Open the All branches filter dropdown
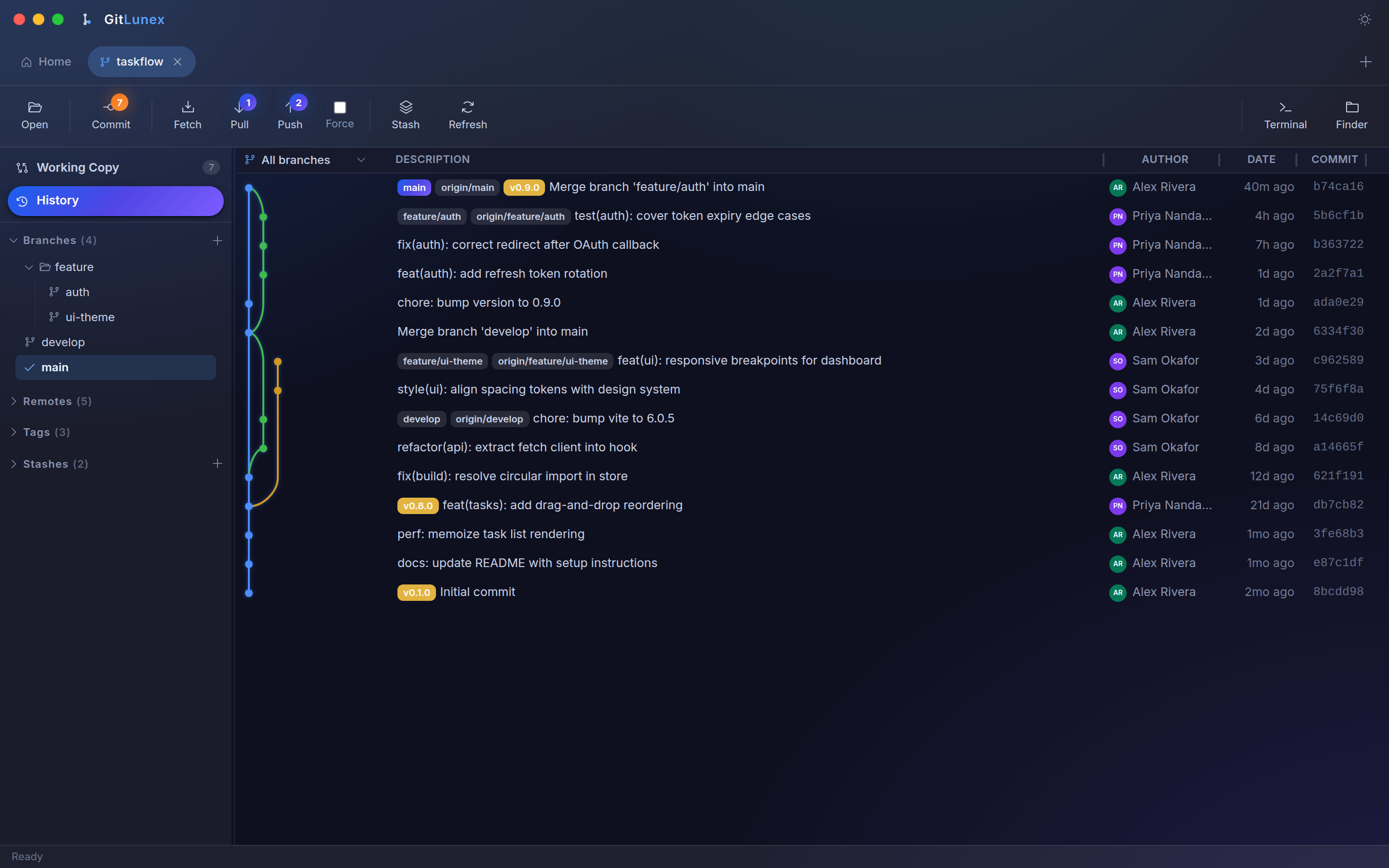The width and height of the screenshot is (1389, 868). tap(305, 160)
